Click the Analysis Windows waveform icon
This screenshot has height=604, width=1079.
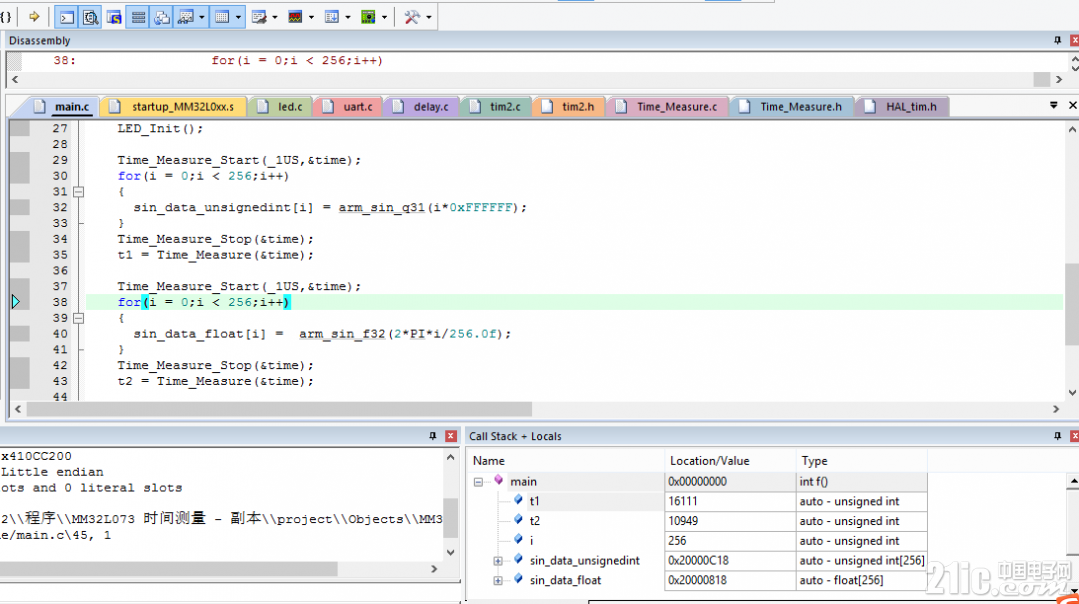tap(295, 17)
